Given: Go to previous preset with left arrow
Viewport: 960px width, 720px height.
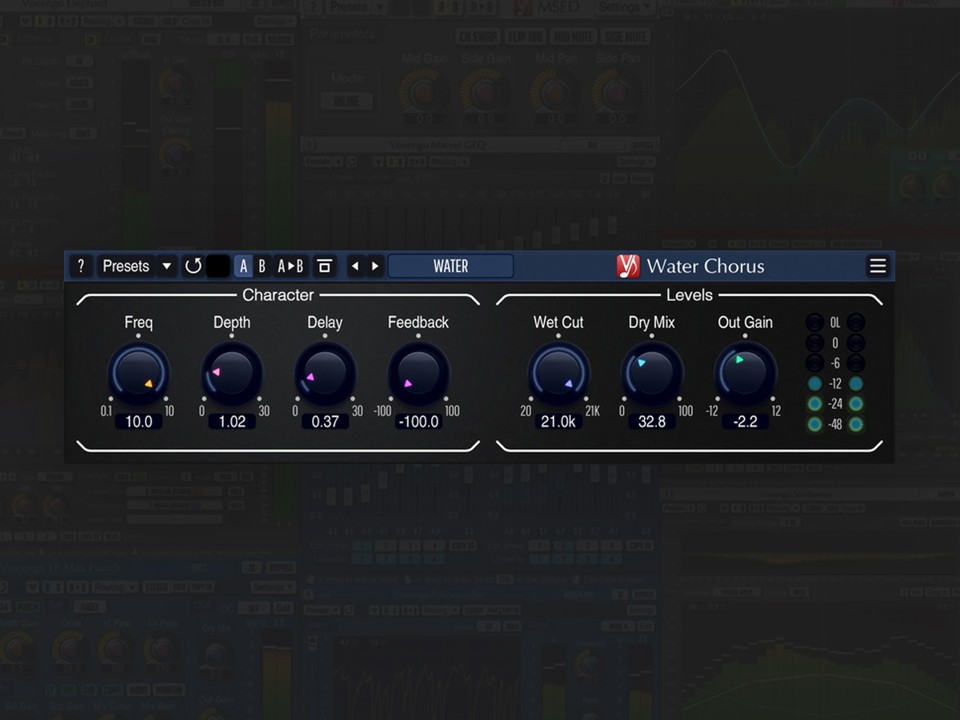Looking at the screenshot, I should point(355,266).
